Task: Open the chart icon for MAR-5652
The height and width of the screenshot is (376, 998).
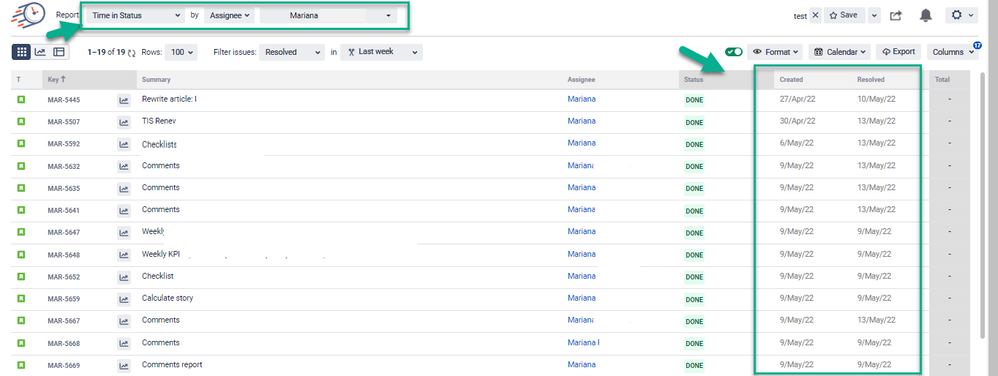Action: (124, 277)
